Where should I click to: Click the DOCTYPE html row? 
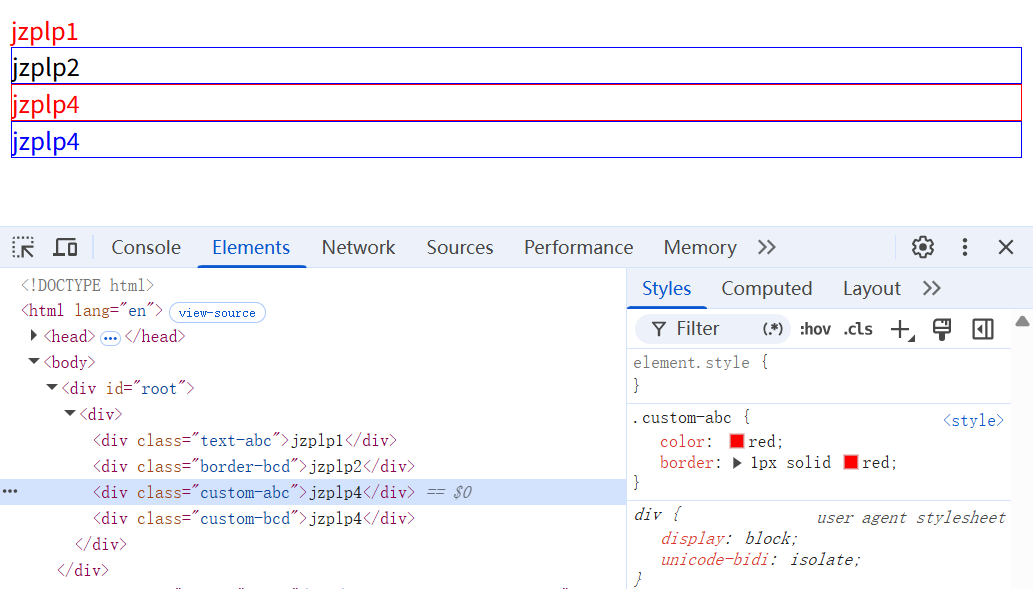click(x=87, y=285)
